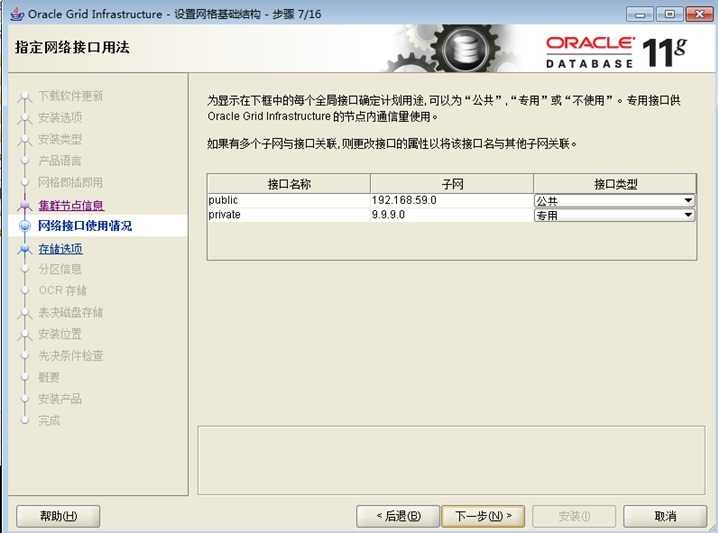Close the Oracle Grid Infrastructure window
The width and height of the screenshot is (718, 533).
699,14
